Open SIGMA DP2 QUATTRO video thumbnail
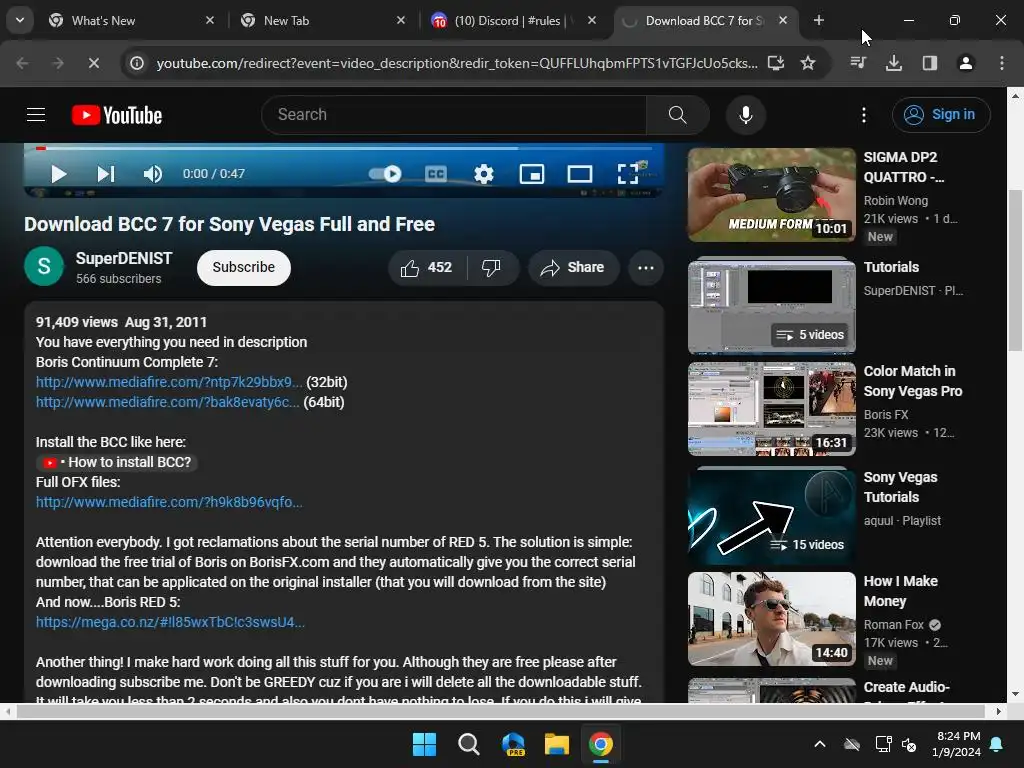The image size is (1024, 768). (x=771, y=195)
